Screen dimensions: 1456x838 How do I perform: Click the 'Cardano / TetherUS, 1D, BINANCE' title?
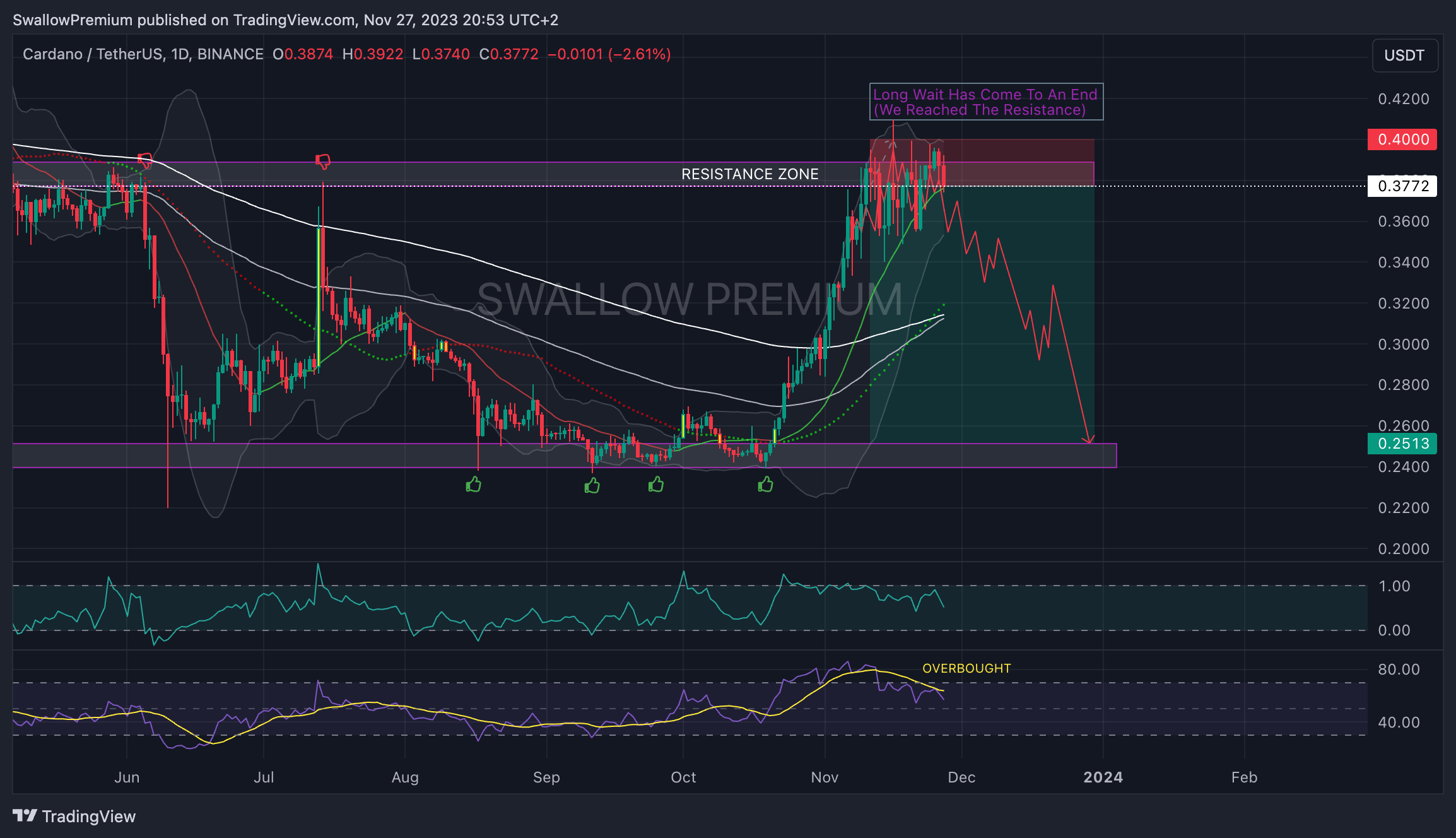tap(143, 54)
